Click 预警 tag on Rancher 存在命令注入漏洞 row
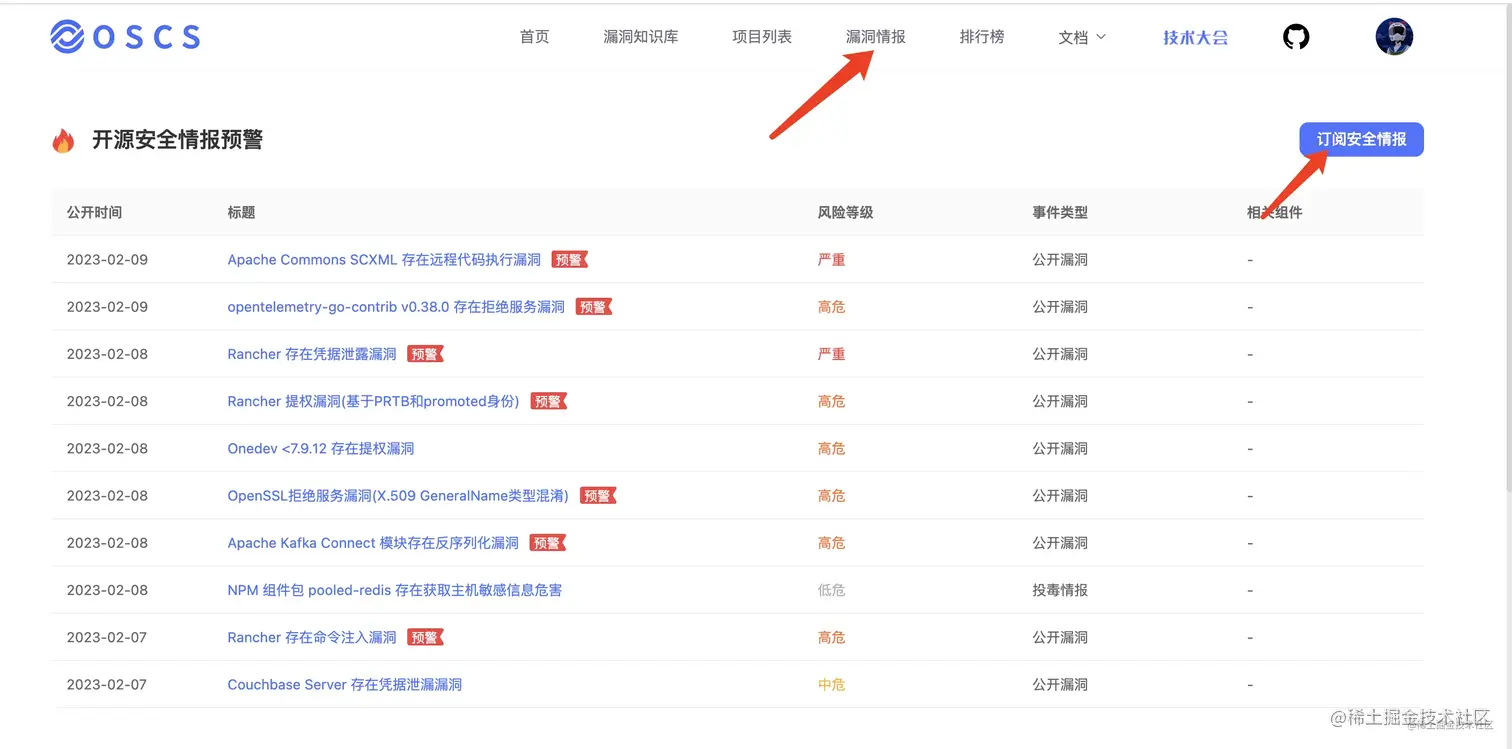1512x749 pixels. pyautogui.click(x=425, y=637)
